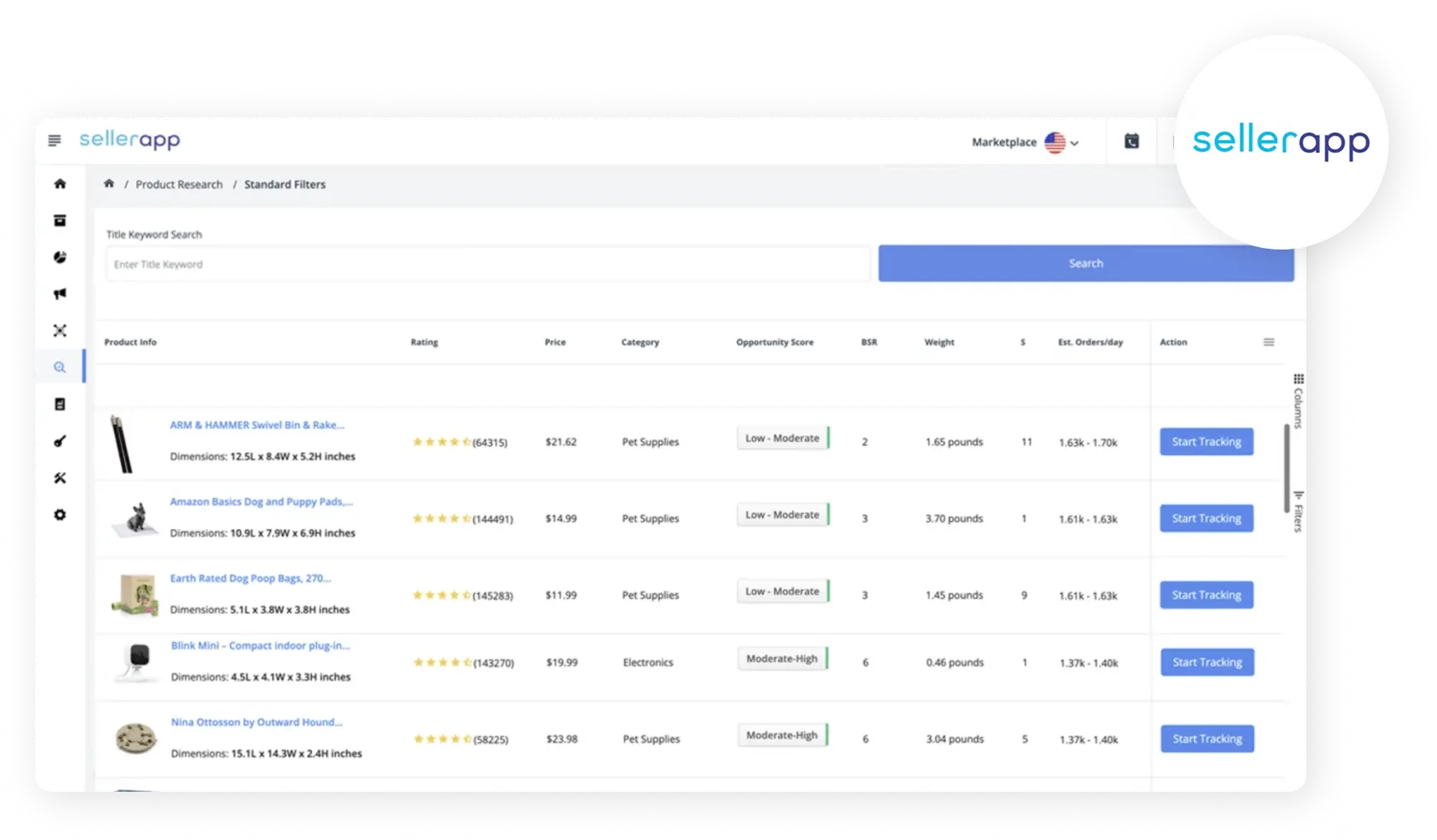This screenshot has width=1437, height=840.
Task: Click the network nodes icon in the sidebar
Action: (60, 330)
